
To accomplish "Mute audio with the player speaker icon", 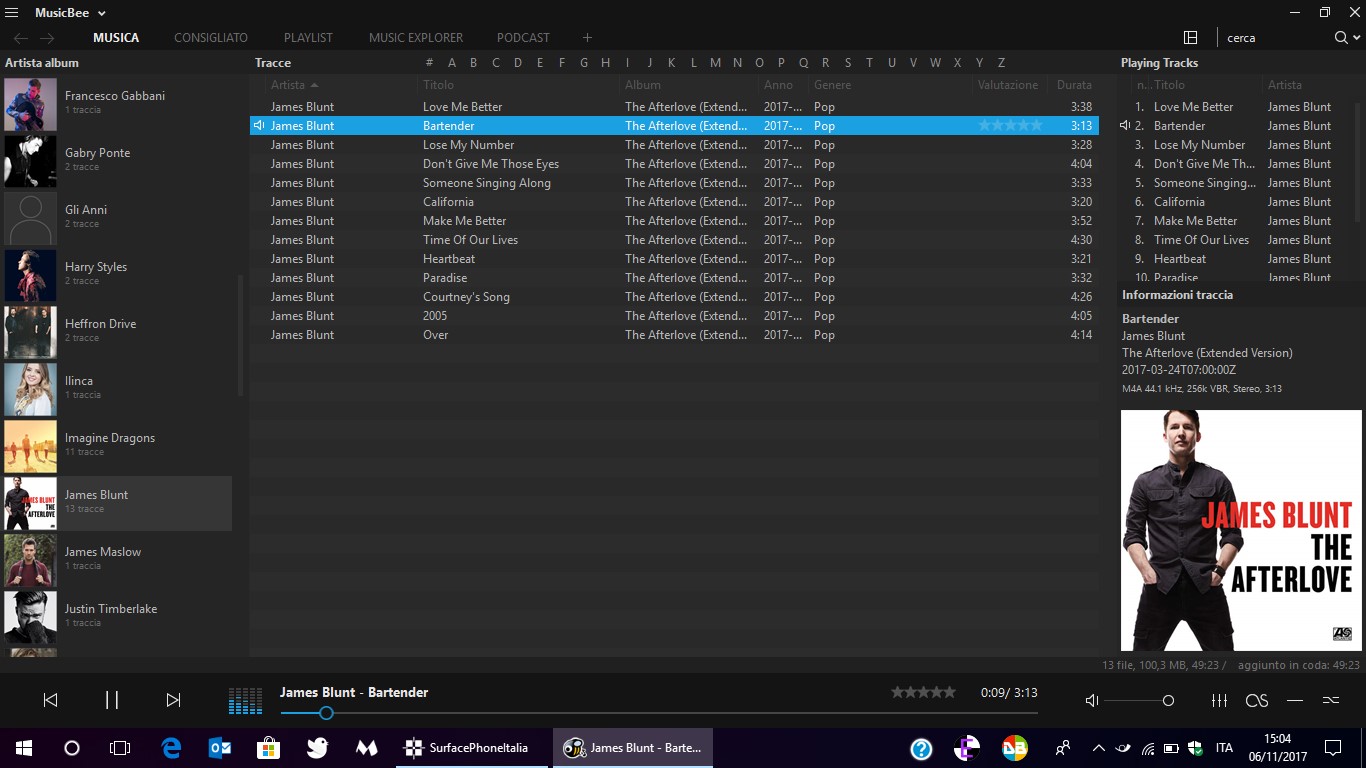I will pyautogui.click(x=1092, y=701).
